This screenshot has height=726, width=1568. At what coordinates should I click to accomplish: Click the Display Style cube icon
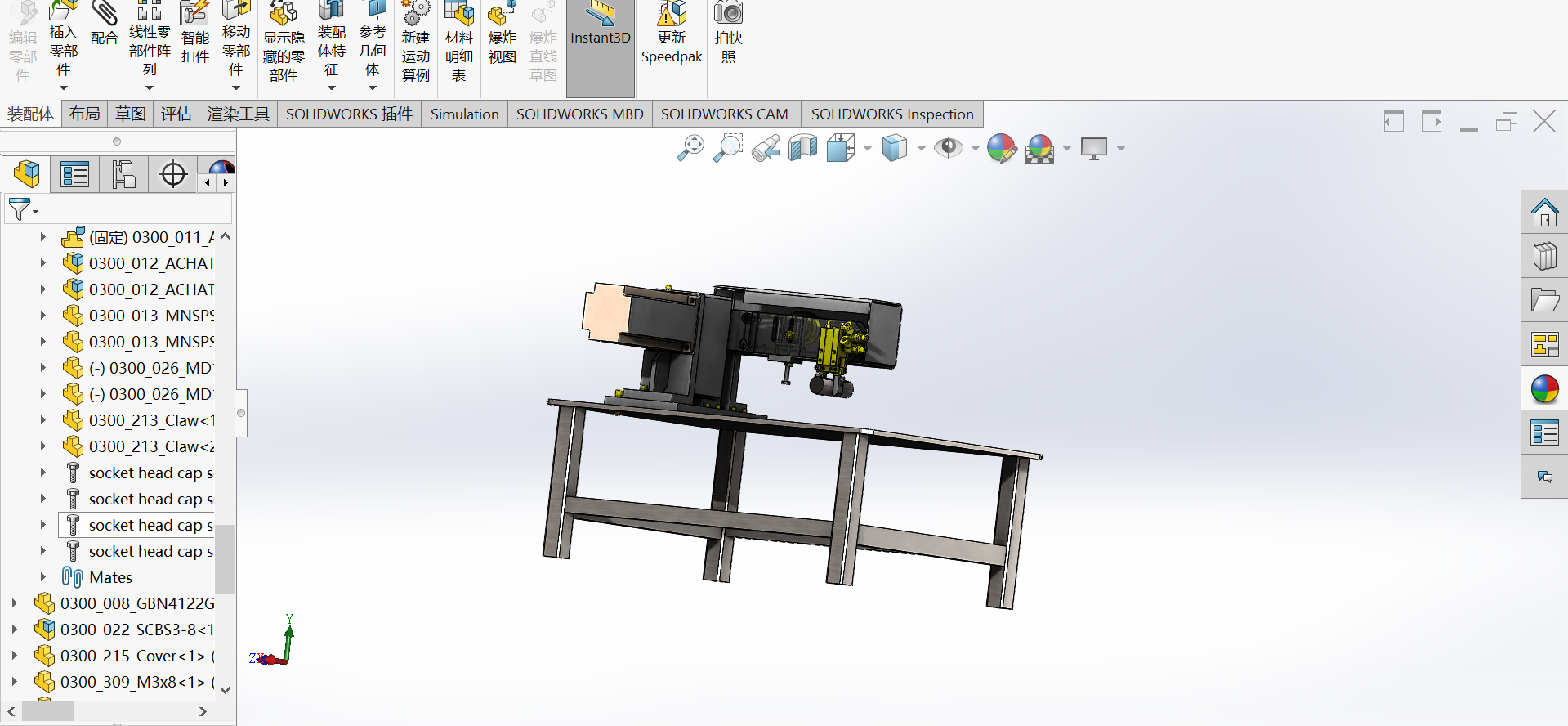point(895,148)
